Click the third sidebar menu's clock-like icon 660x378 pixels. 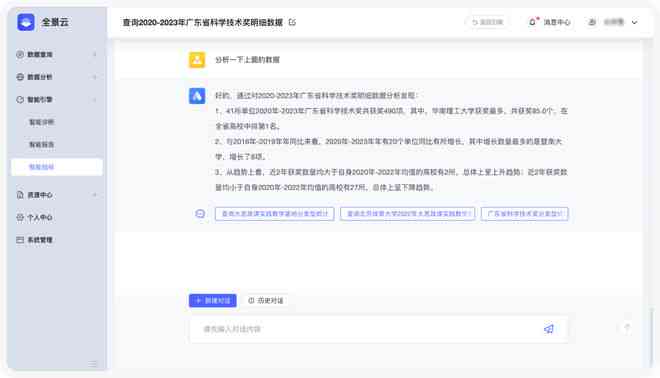pyautogui.click(x=20, y=99)
